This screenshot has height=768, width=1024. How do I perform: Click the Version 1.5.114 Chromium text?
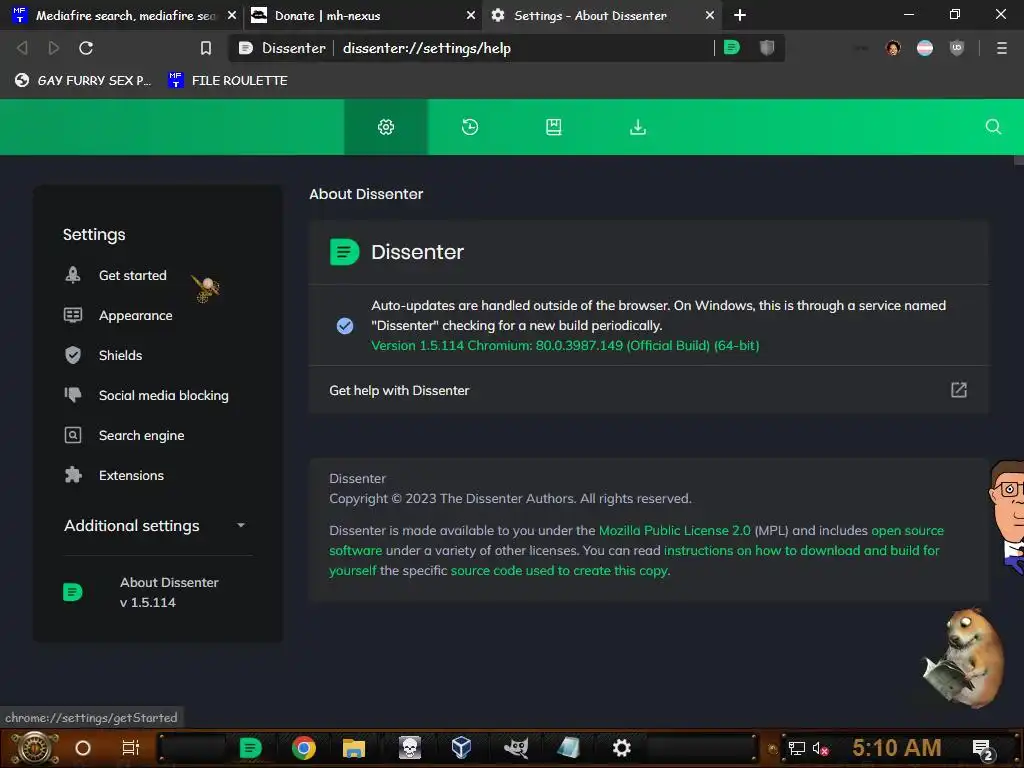tap(565, 345)
